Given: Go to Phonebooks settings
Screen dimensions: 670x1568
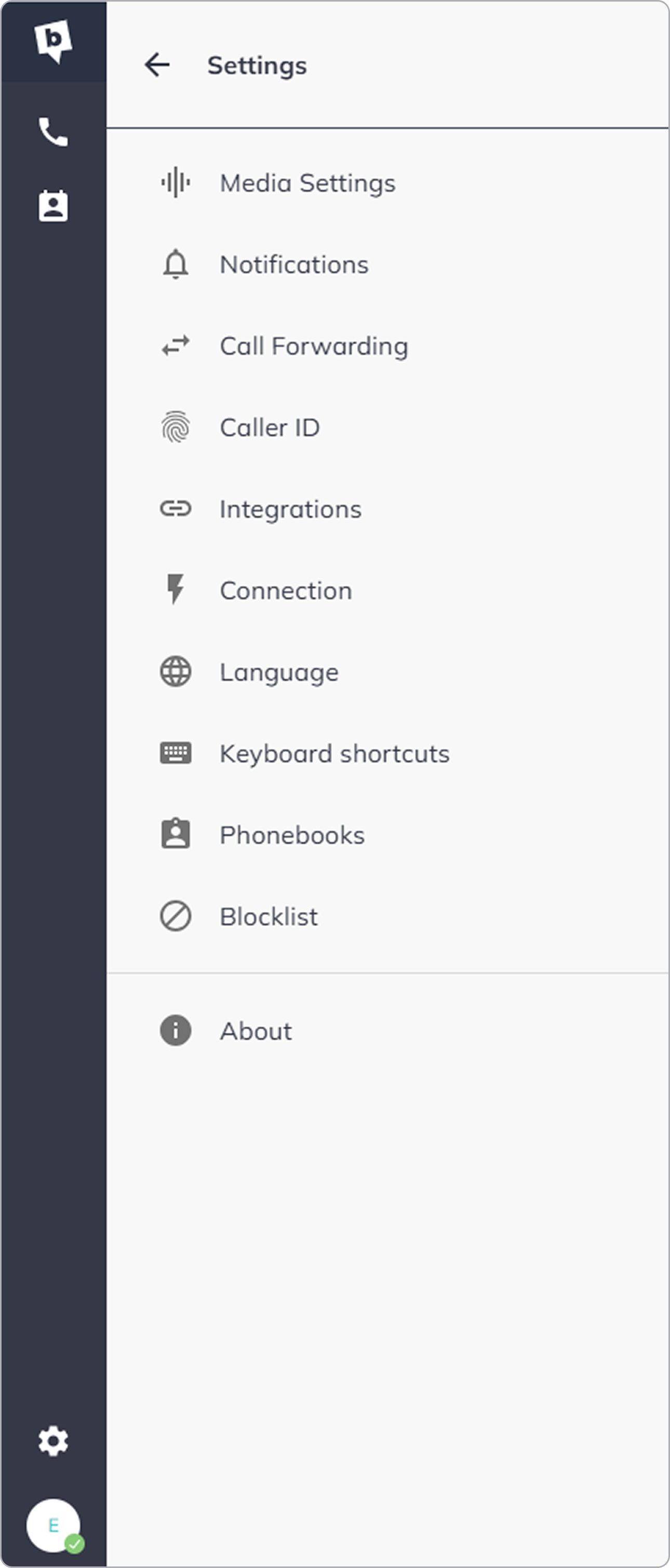Looking at the screenshot, I should point(292,835).
